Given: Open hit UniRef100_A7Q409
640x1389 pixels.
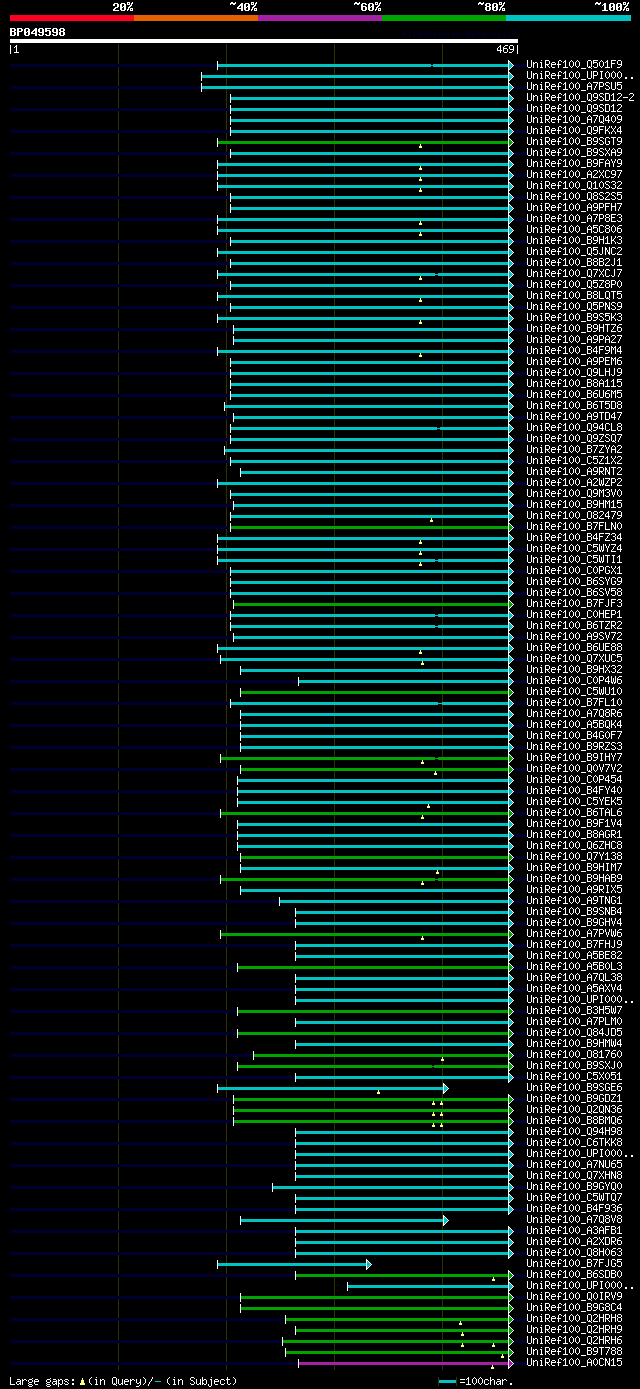Looking at the screenshot, I should click(x=574, y=119).
